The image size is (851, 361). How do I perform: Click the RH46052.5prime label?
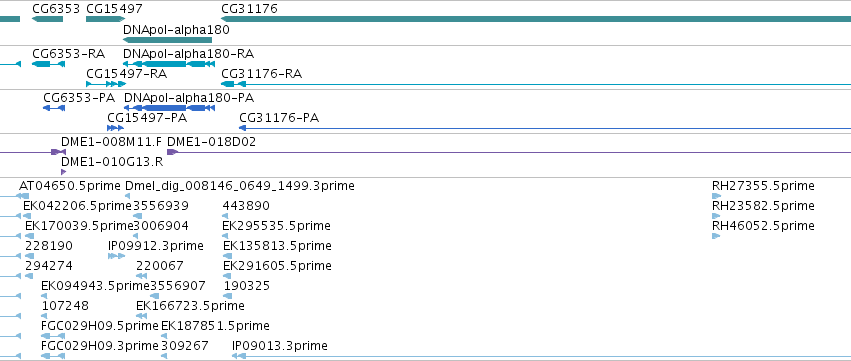[x=763, y=225]
